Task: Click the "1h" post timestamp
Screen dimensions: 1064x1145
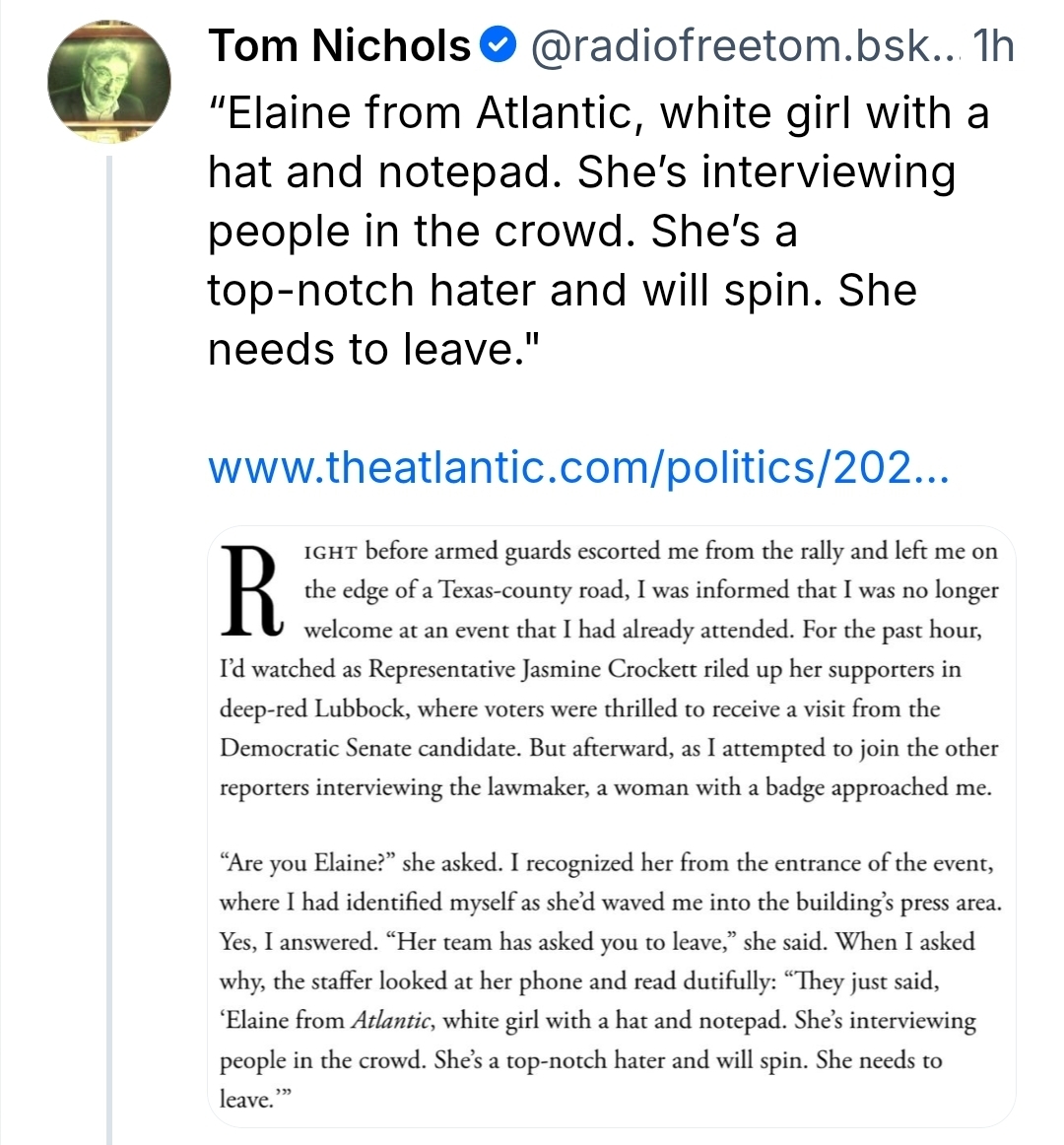Action: pyautogui.click(x=992, y=45)
